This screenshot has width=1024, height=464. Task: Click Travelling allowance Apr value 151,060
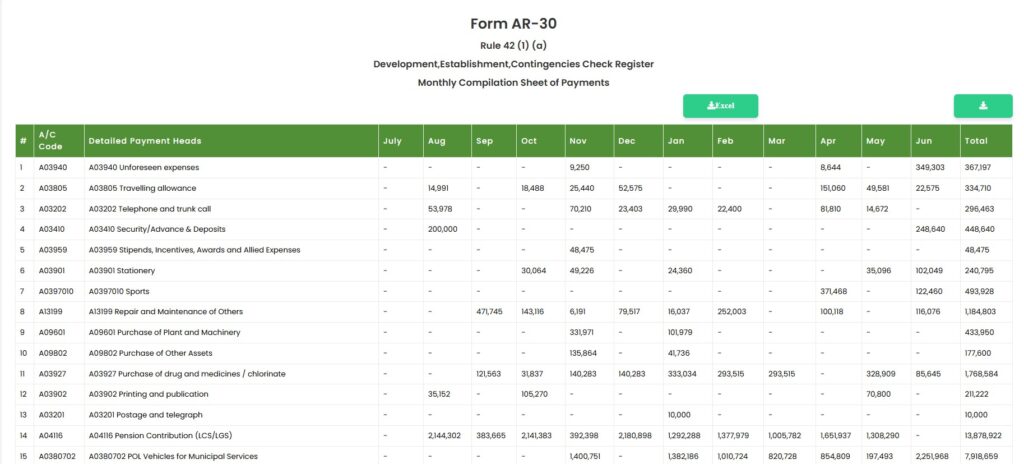click(833, 188)
